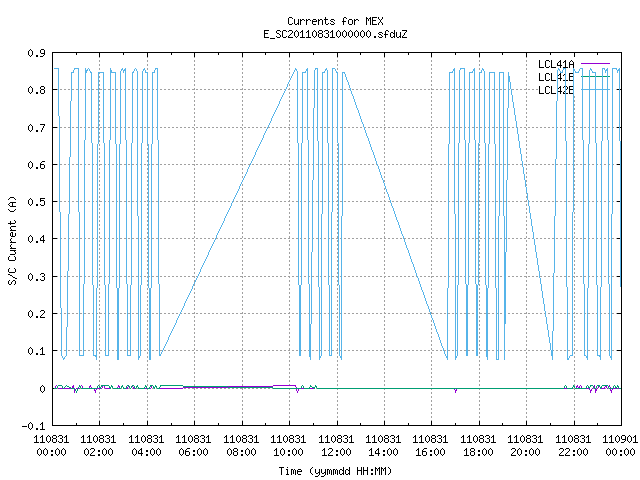Viewport: 640px width, 480px height.
Task: Click the 110831 18:00 x-axis tick label
Action: click(478, 446)
